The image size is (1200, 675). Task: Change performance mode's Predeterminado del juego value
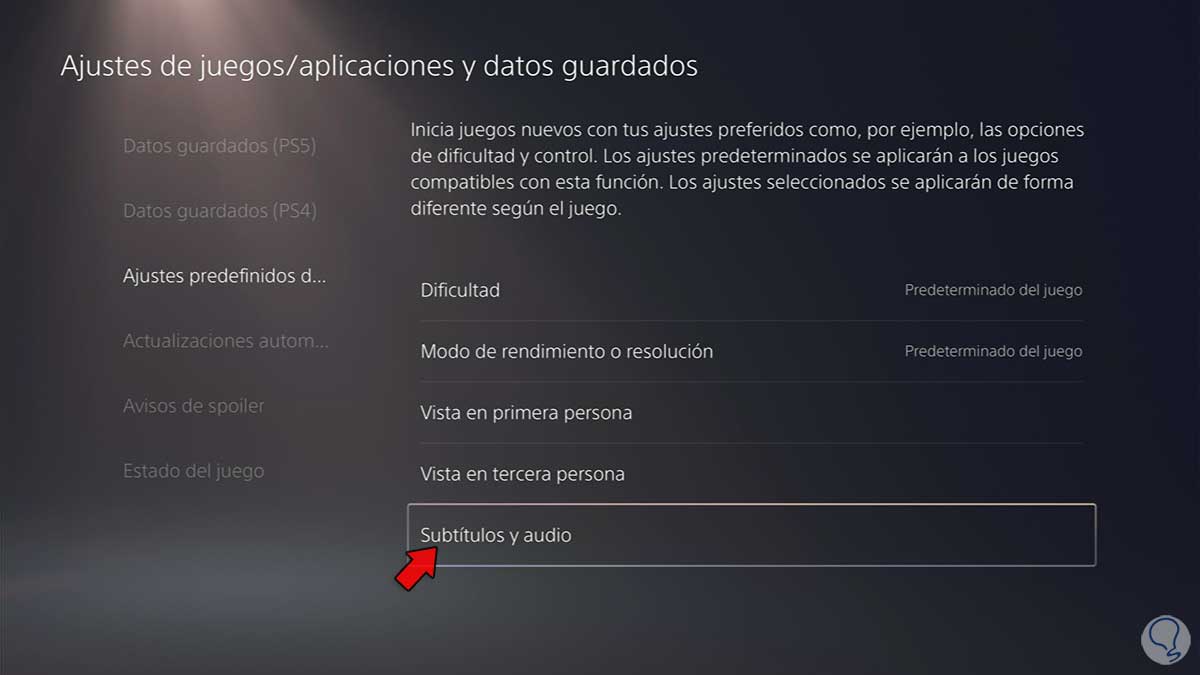993,352
